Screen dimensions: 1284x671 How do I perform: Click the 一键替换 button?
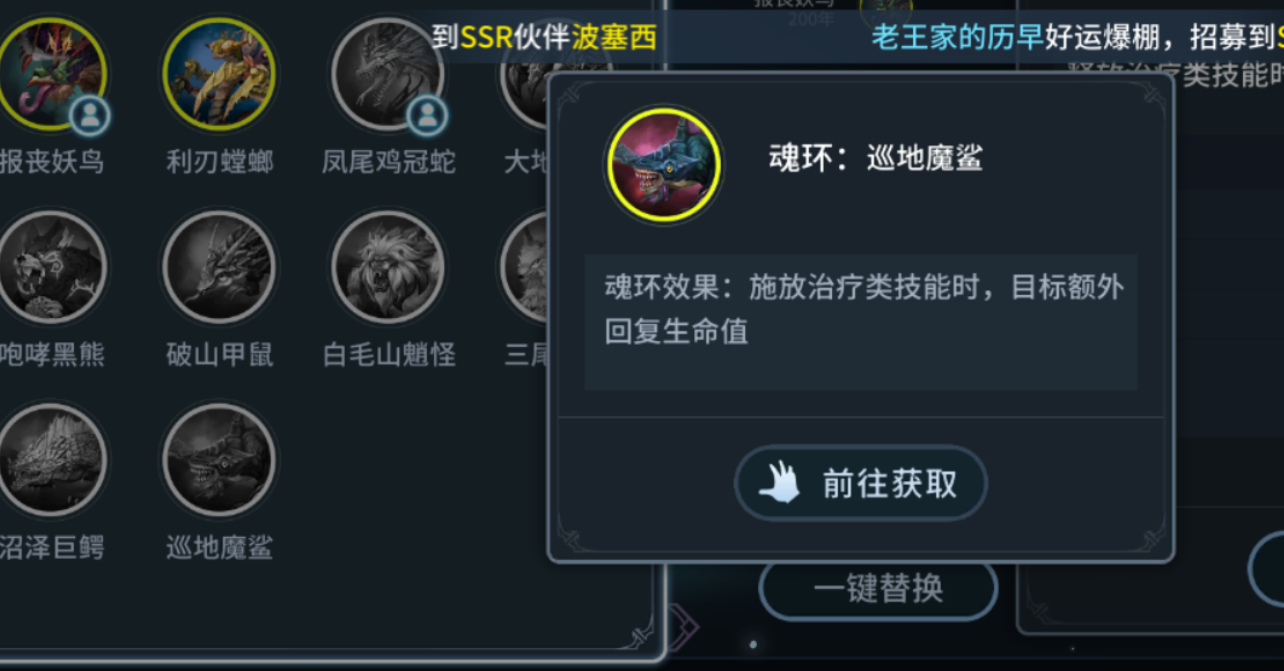878,590
